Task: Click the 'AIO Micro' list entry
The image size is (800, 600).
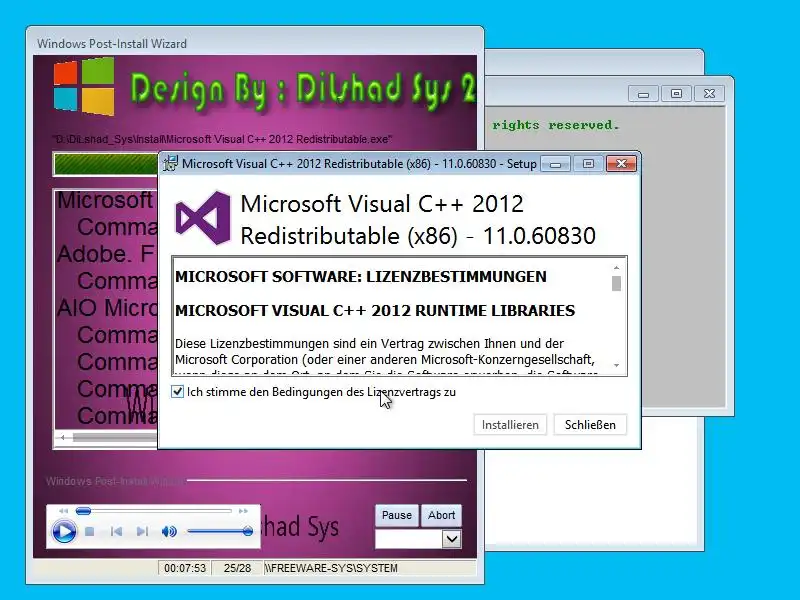Action: tap(107, 308)
